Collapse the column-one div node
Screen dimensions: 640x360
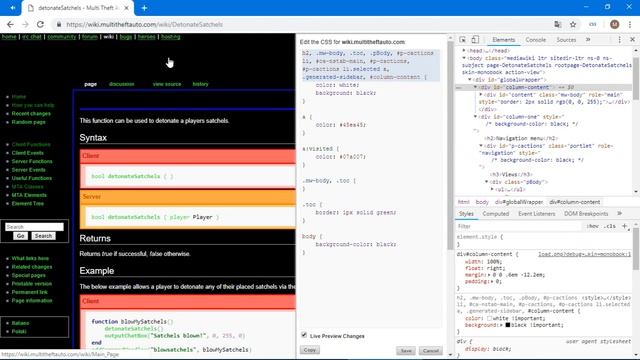click(475, 117)
